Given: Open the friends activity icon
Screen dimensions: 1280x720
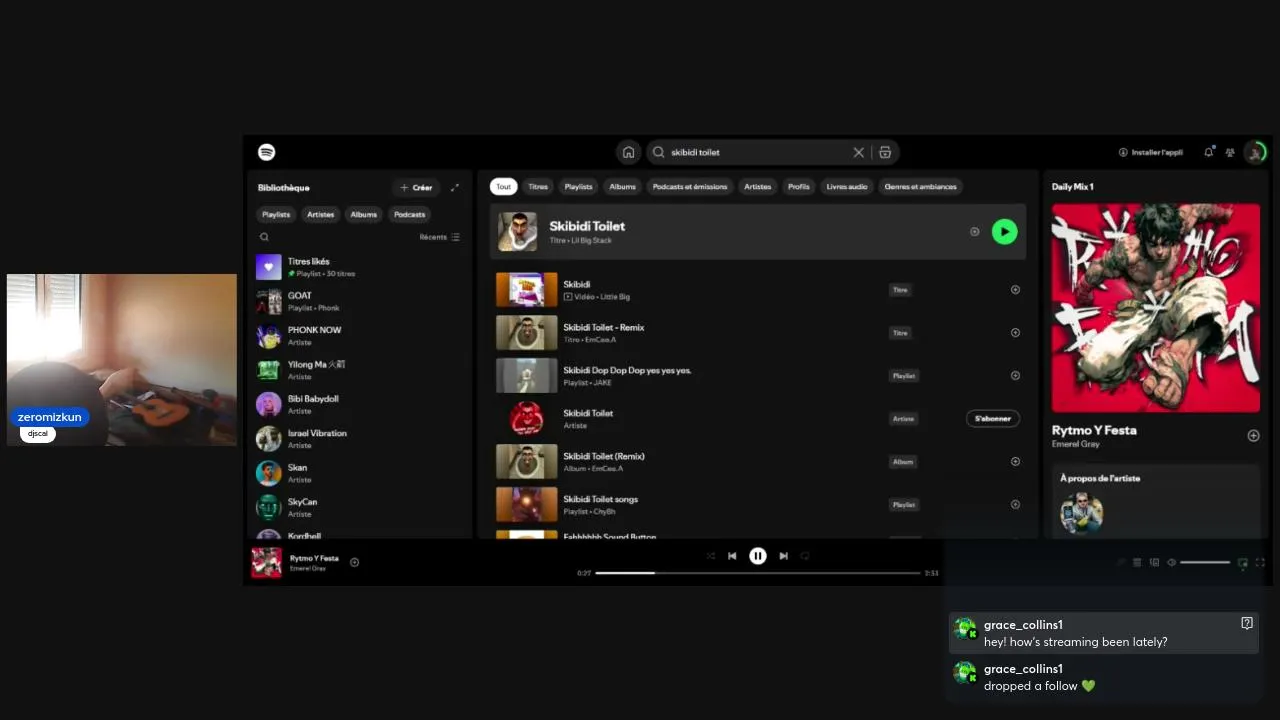Looking at the screenshot, I should point(1230,152).
